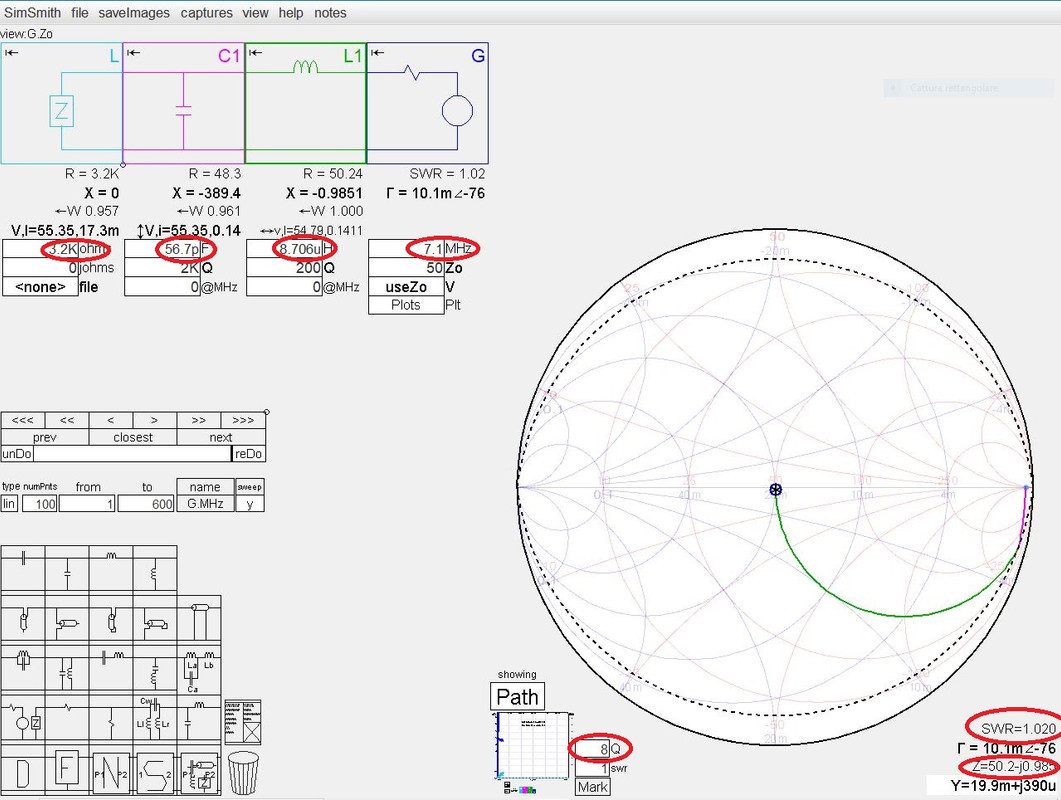This screenshot has height=800, width=1061.
Task: Click the collapse arrow in block L1
Action: click(x=255, y=53)
